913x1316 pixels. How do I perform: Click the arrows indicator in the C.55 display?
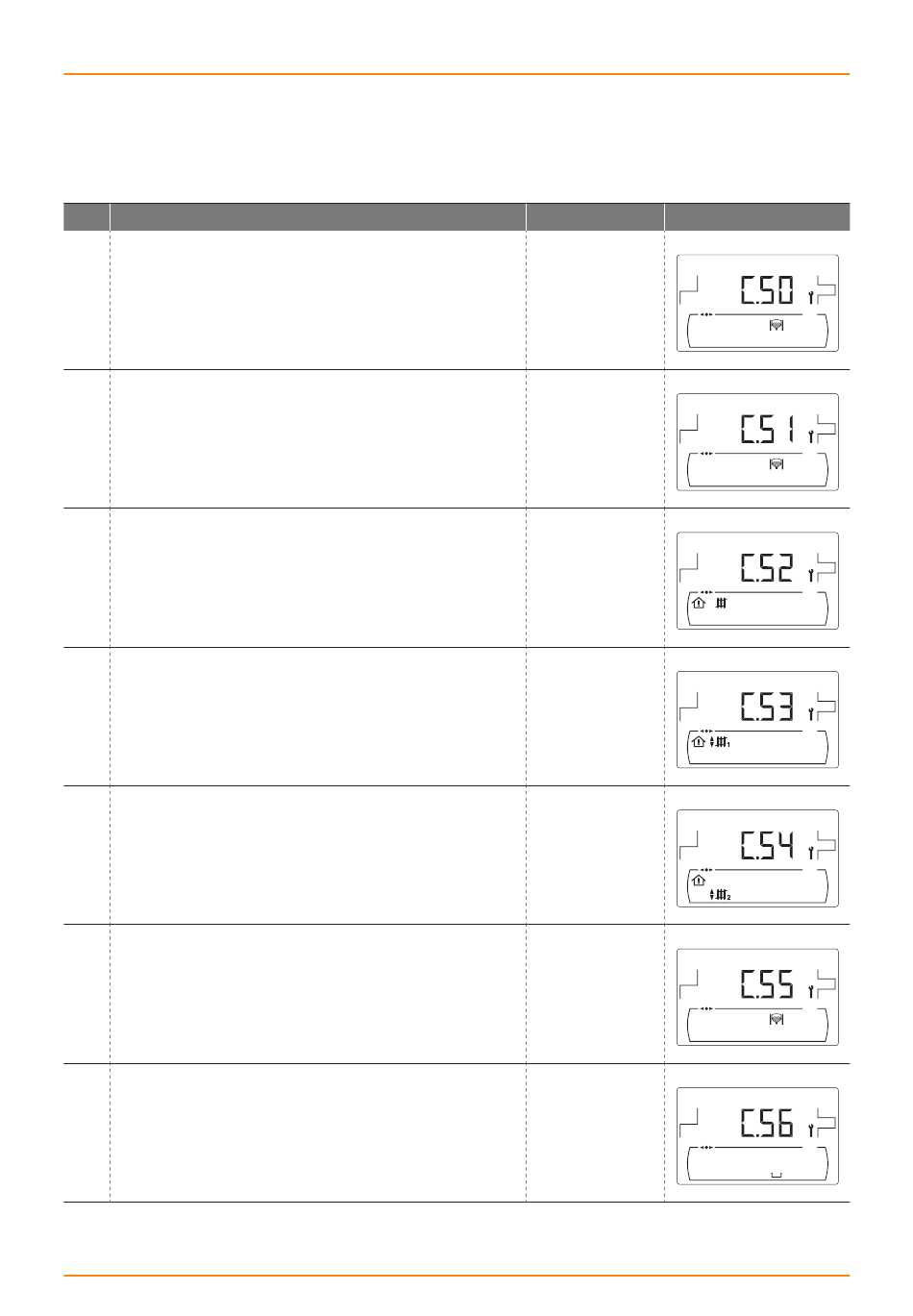click(706, 1008)
